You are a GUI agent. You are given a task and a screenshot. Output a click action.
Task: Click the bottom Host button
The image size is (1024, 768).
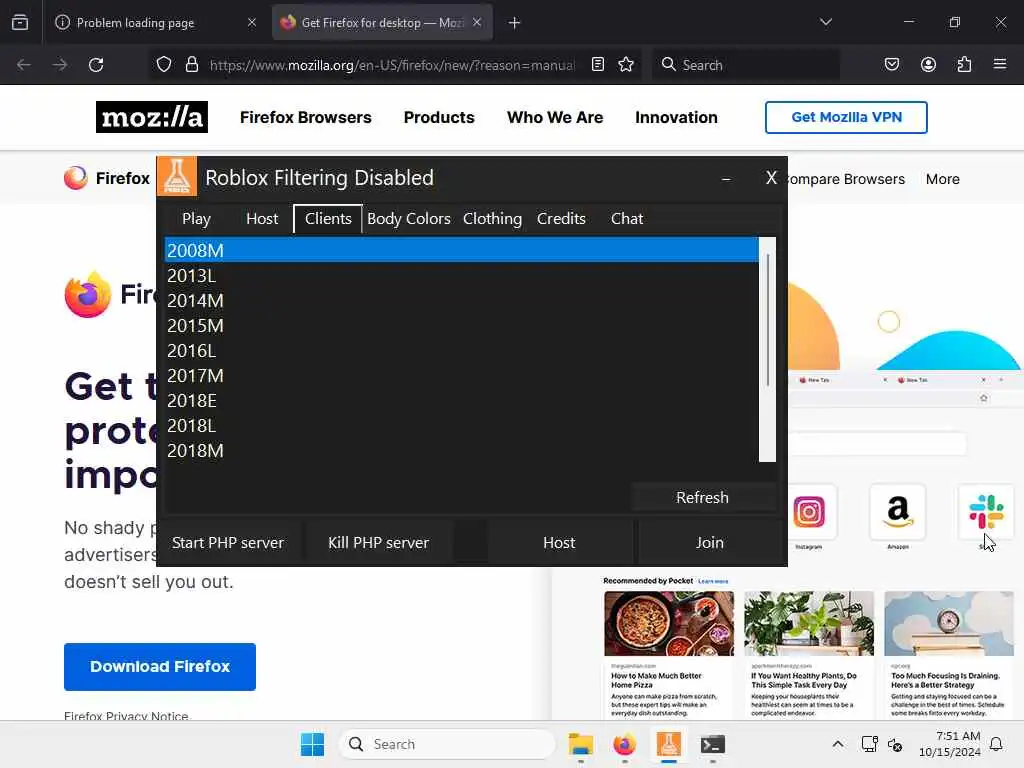point(559,543)
